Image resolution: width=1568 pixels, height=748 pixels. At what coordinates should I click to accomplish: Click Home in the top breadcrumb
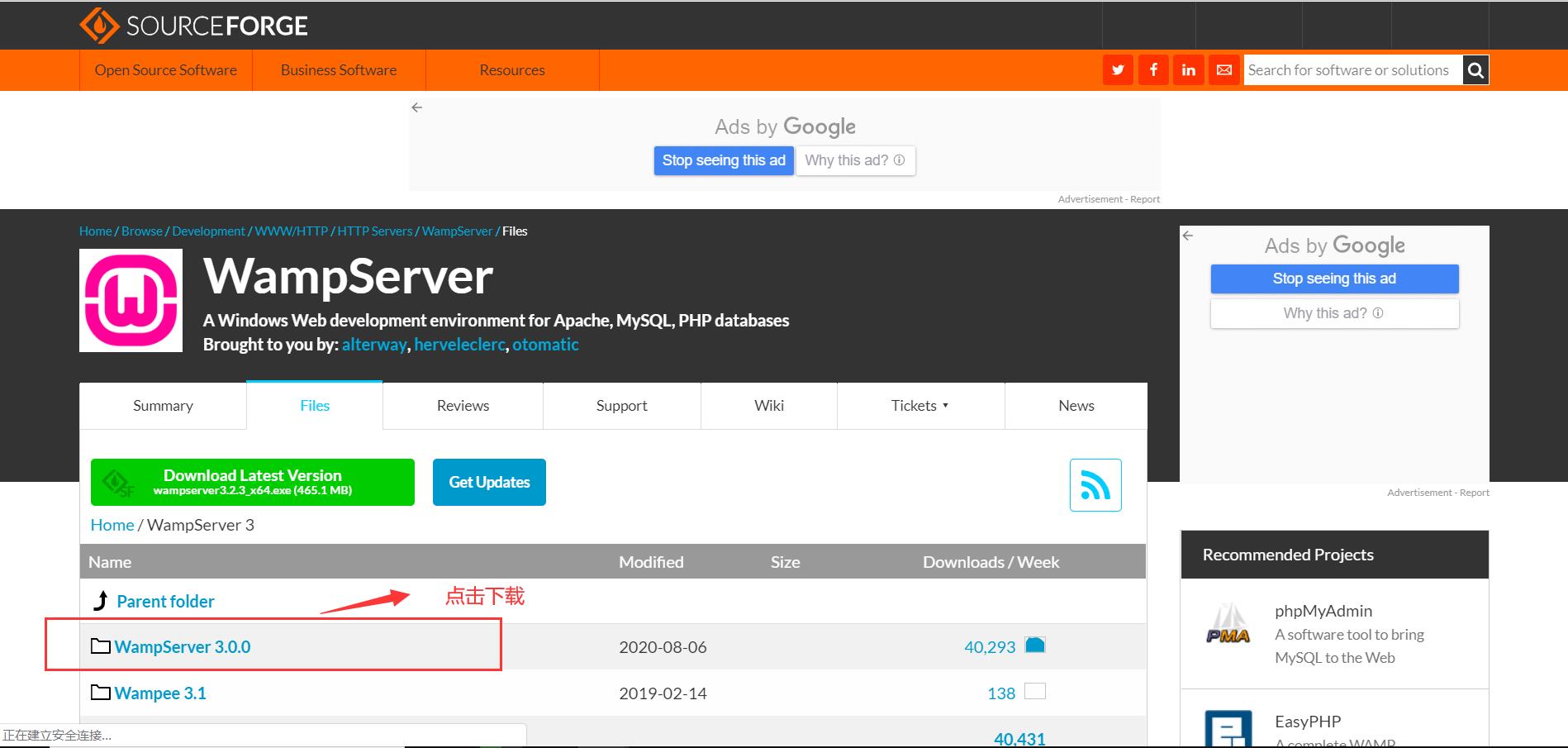tap(96, 231)
